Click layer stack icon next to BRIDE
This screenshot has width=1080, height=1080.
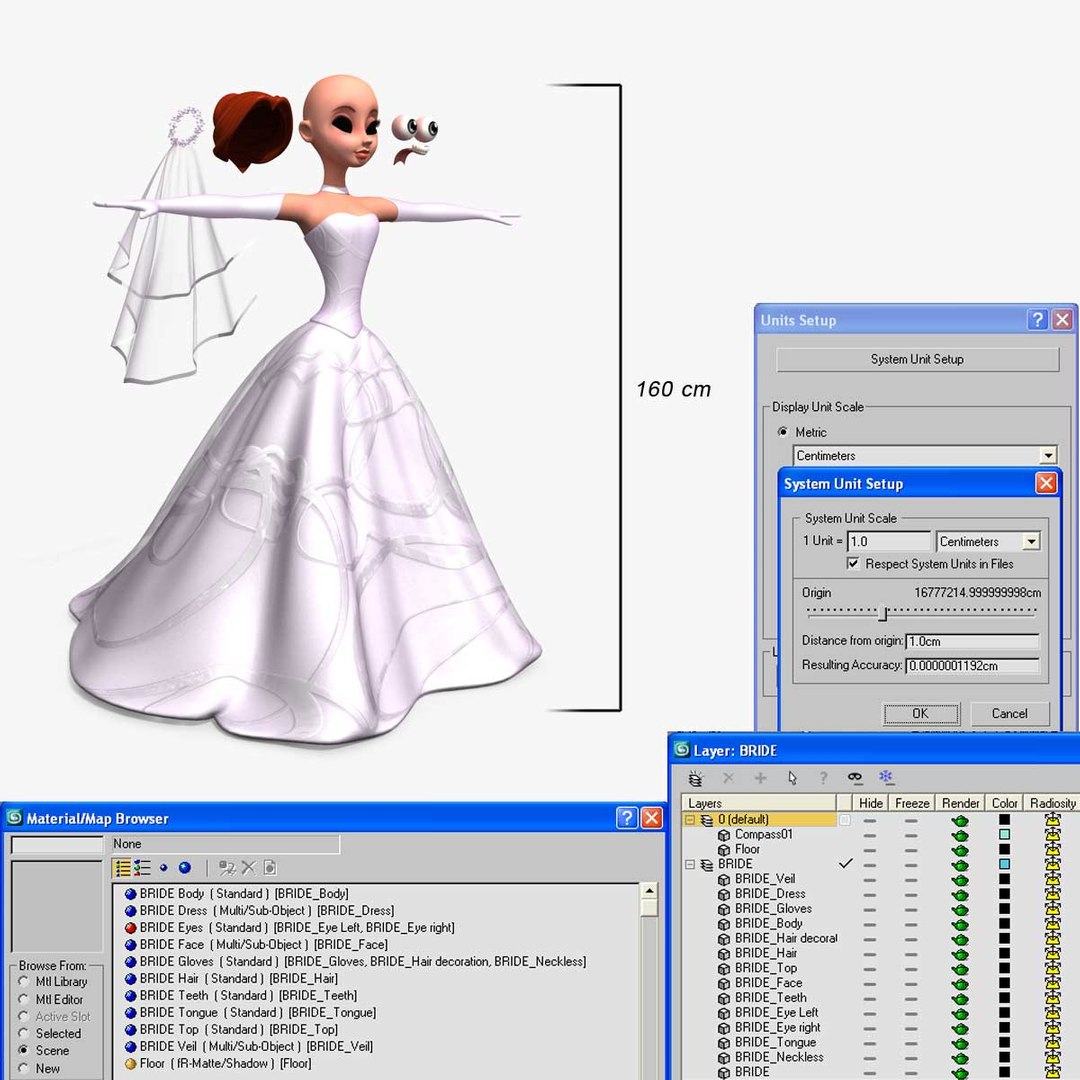coord(707,865)
